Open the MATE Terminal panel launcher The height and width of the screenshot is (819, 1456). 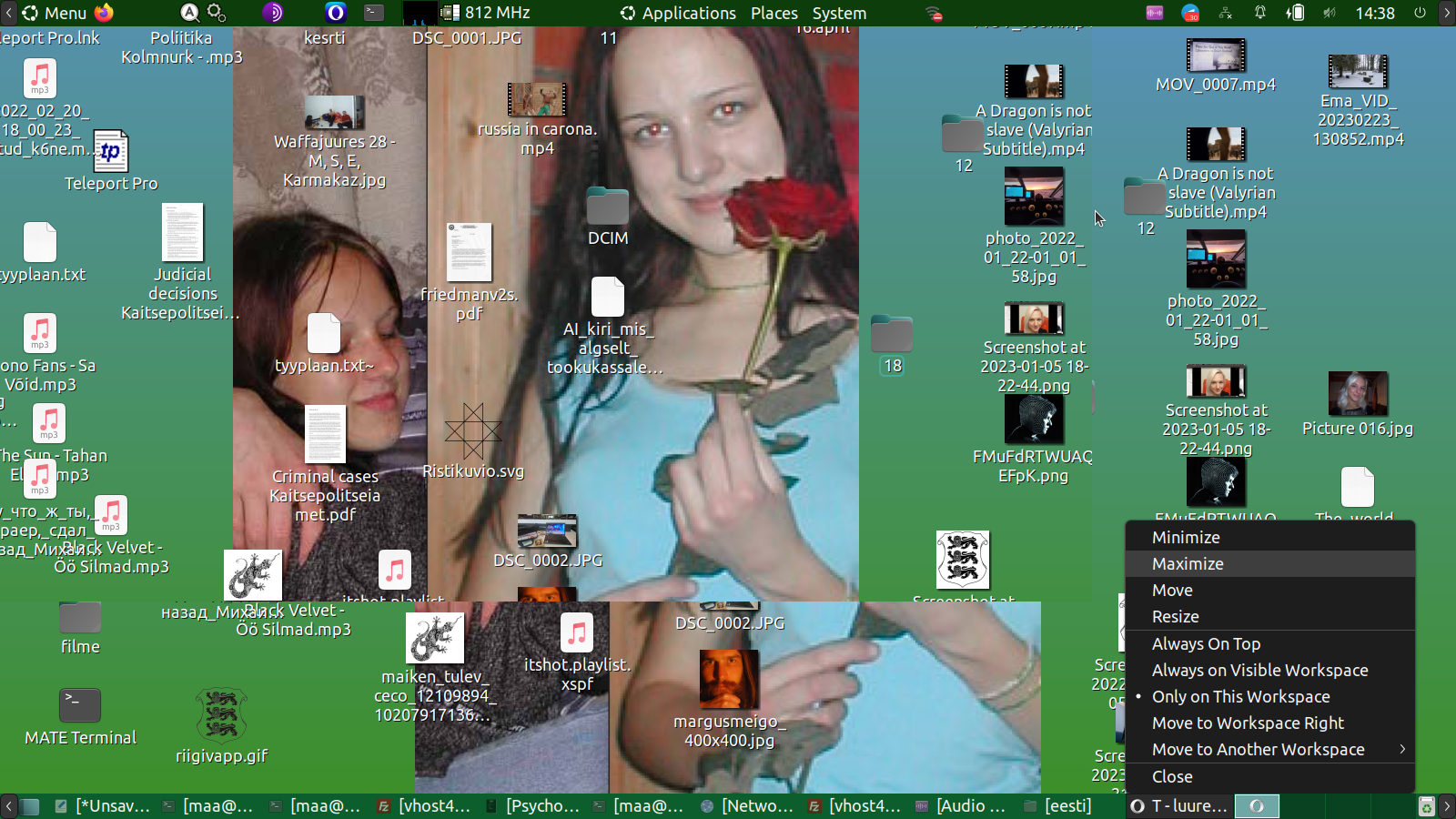pyautogui.click(x=374, y=13)
